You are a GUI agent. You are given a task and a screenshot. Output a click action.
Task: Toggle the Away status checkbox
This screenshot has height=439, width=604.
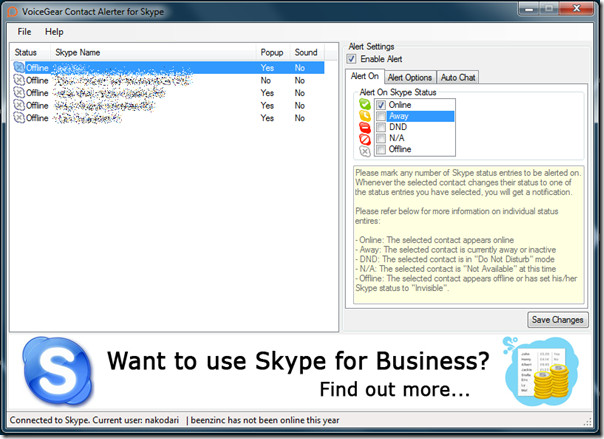coord(381,116)
